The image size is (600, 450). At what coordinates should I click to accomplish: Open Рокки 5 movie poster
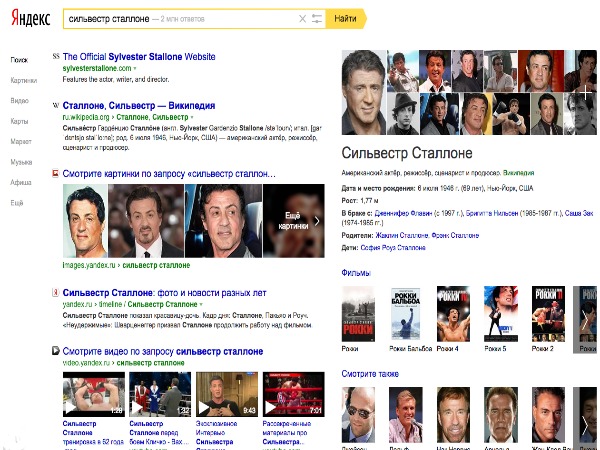pyautogui.click(x=501, y=314)
